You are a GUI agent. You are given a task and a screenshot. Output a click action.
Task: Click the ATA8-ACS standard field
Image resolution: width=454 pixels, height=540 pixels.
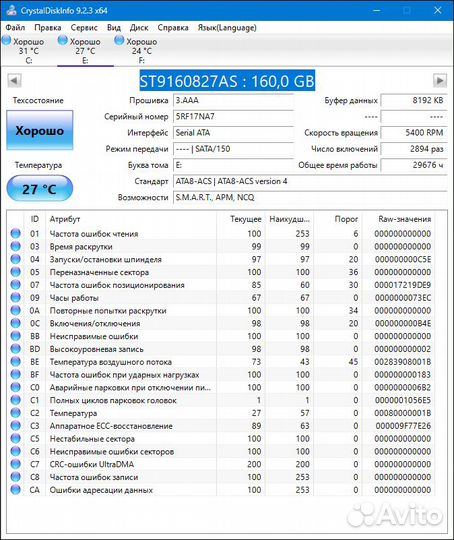pyautogui.click(x=310, y=181)
